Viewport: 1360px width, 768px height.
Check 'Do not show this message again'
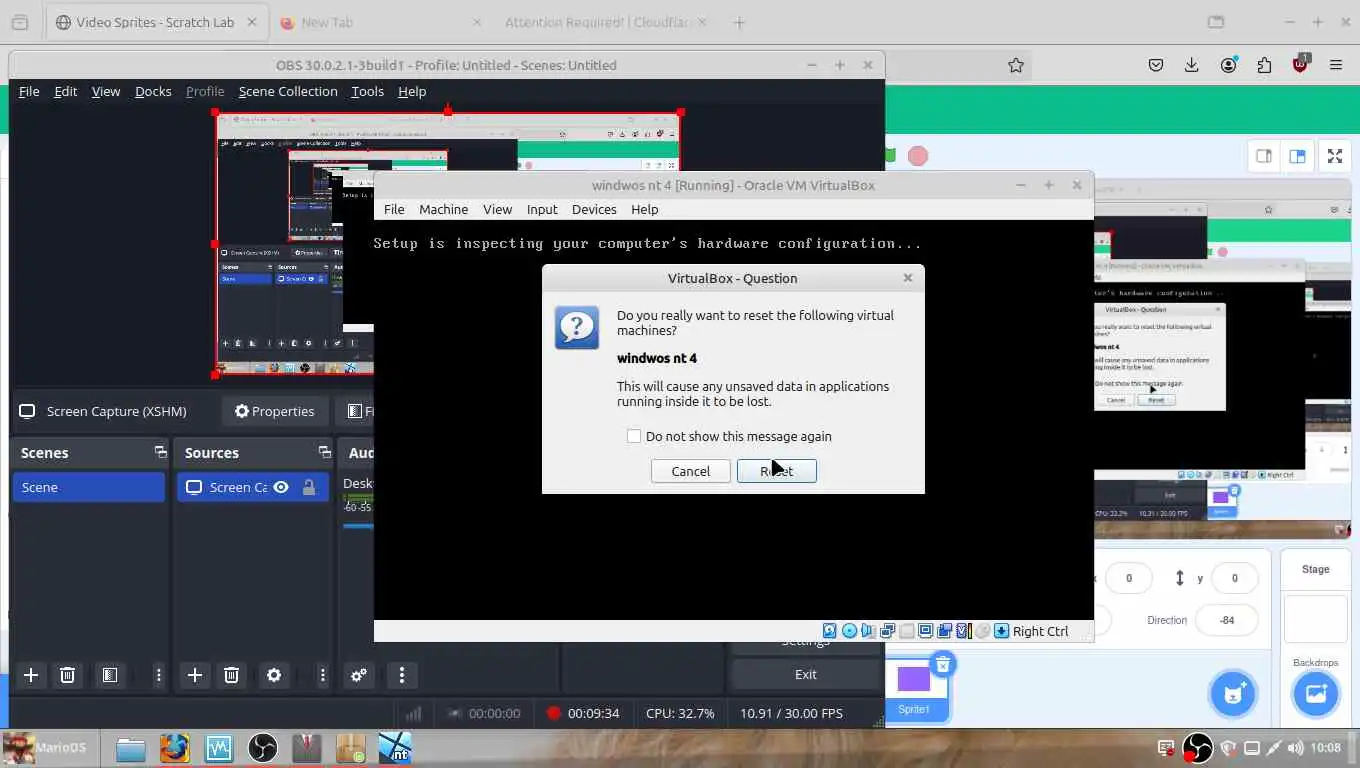[x=634, y=436]
